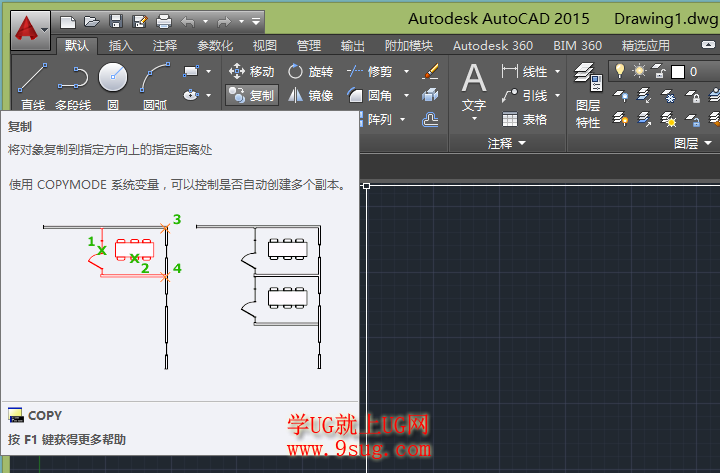Save the drawing with the floppy disk icon
Screen dimensions: 720x473
point(116,22)
